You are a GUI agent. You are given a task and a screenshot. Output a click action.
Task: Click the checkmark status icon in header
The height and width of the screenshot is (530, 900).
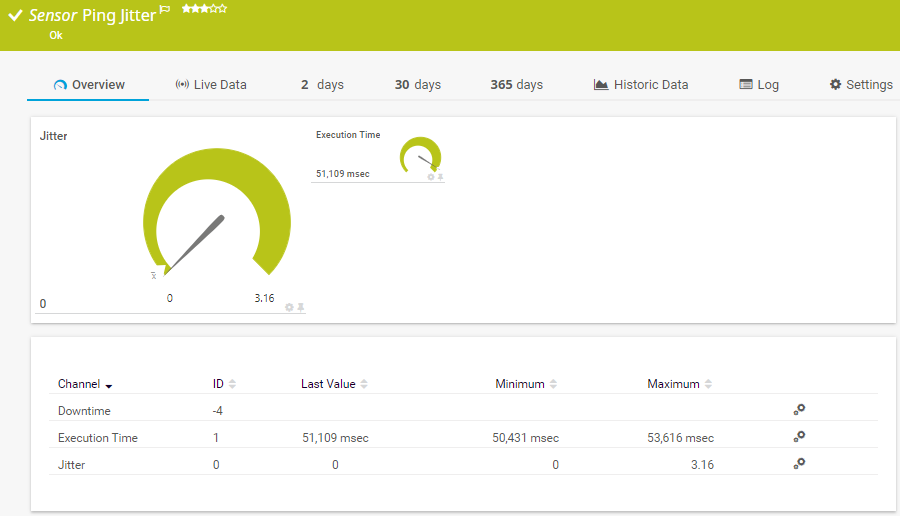pos(15,16)
